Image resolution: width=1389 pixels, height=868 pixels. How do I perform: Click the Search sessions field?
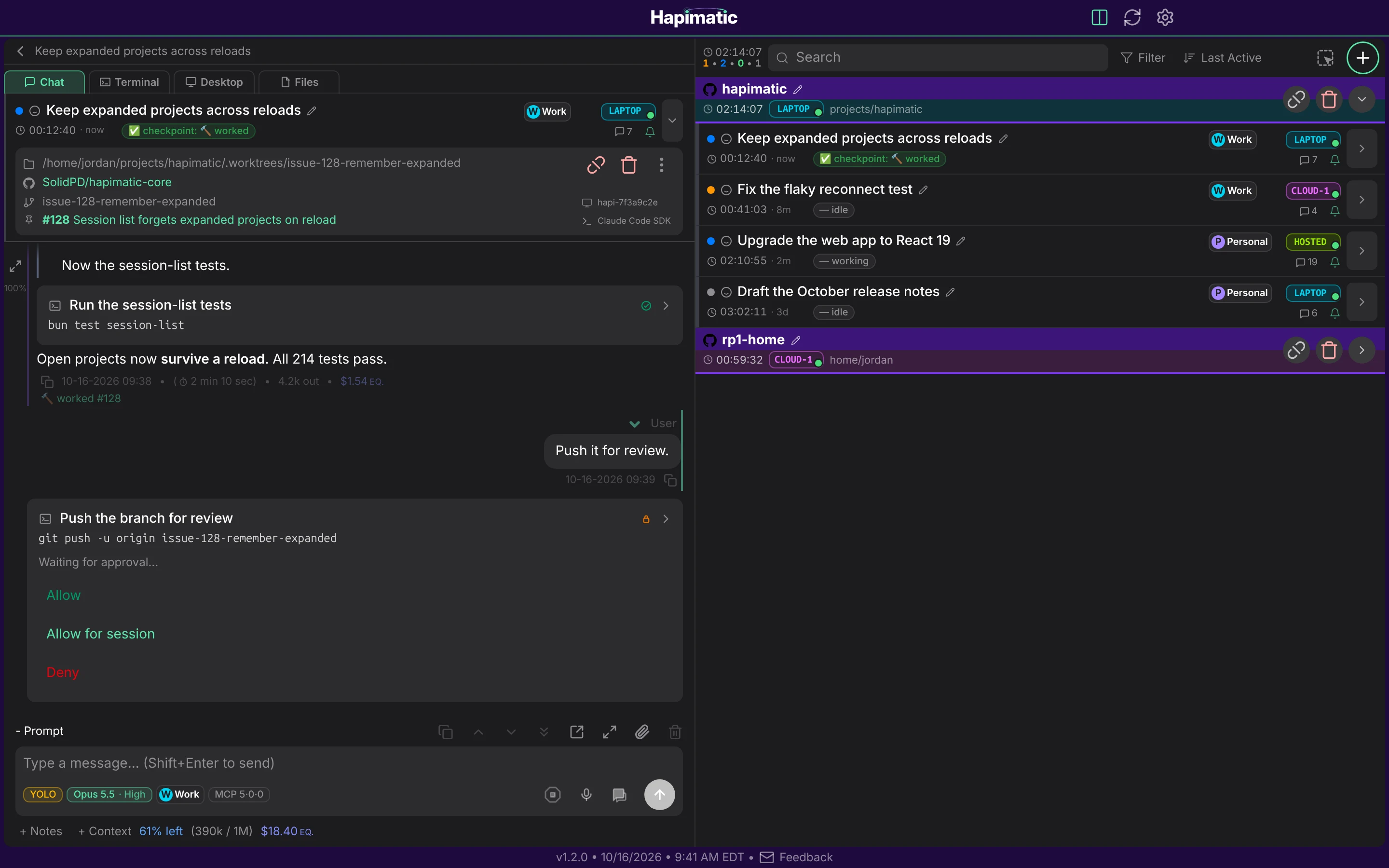(938, 57)
